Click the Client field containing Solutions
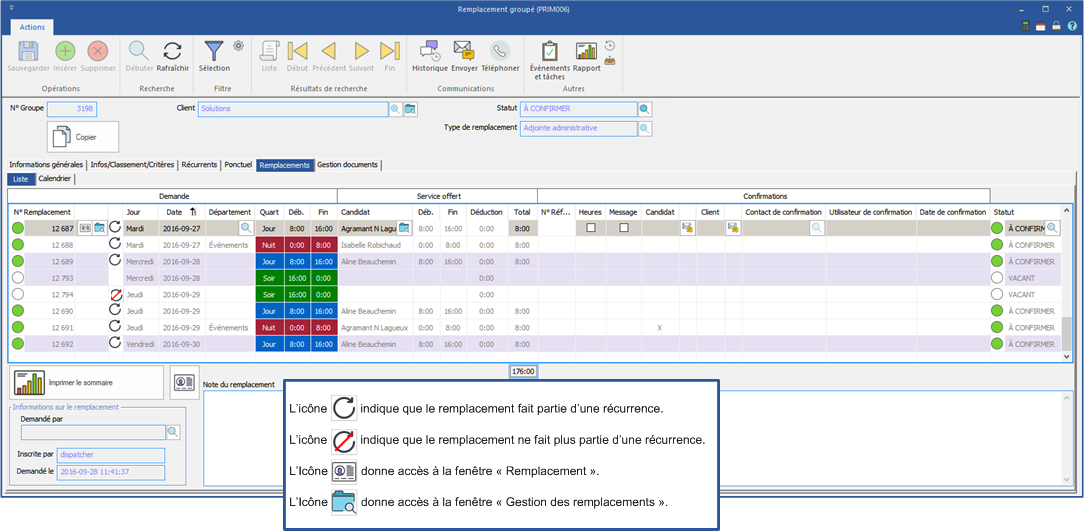This screenshot has height=531, width=1084. point(293,109)
